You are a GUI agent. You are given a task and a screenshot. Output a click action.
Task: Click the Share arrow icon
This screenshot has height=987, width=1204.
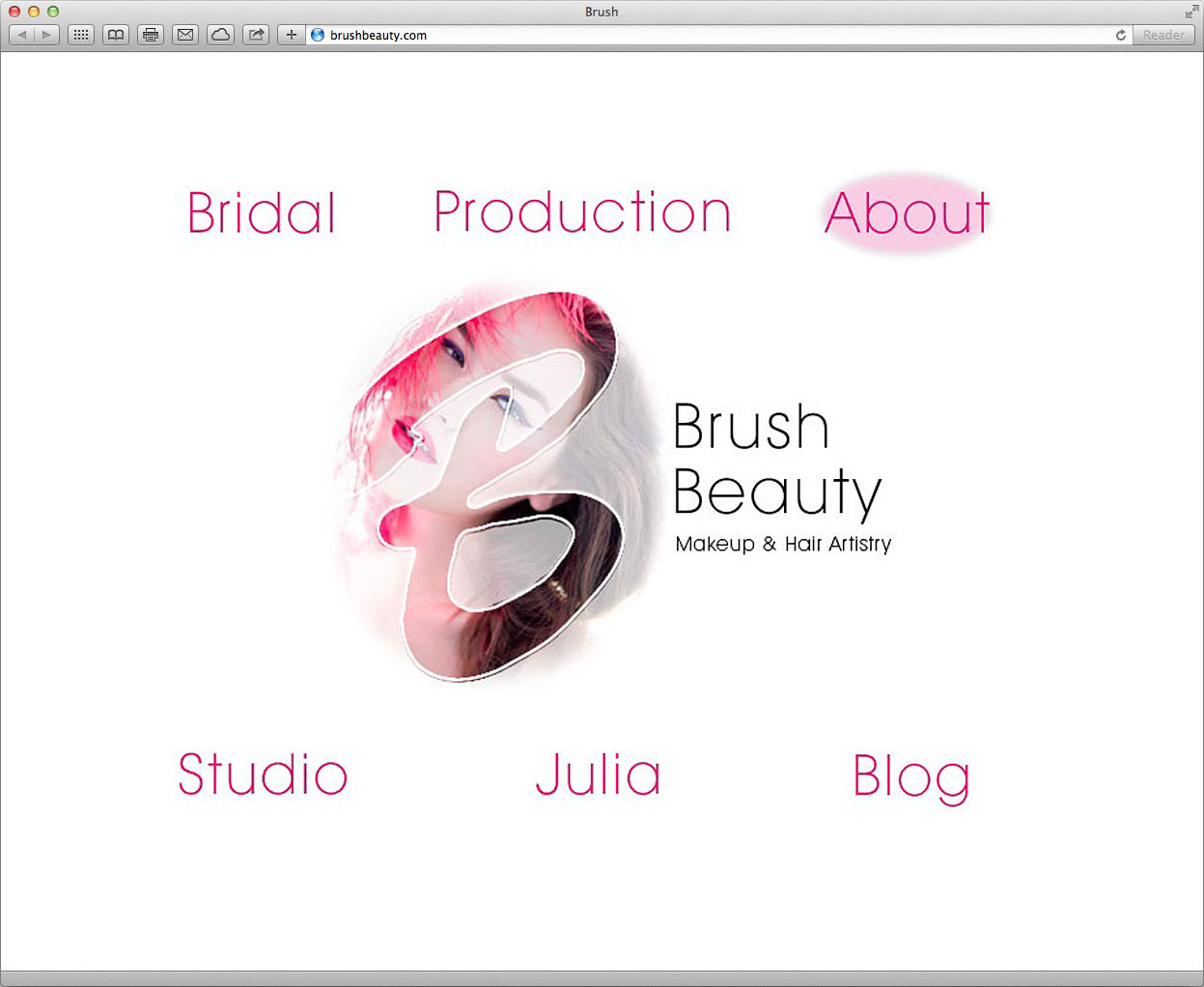(x=256, y=35)
